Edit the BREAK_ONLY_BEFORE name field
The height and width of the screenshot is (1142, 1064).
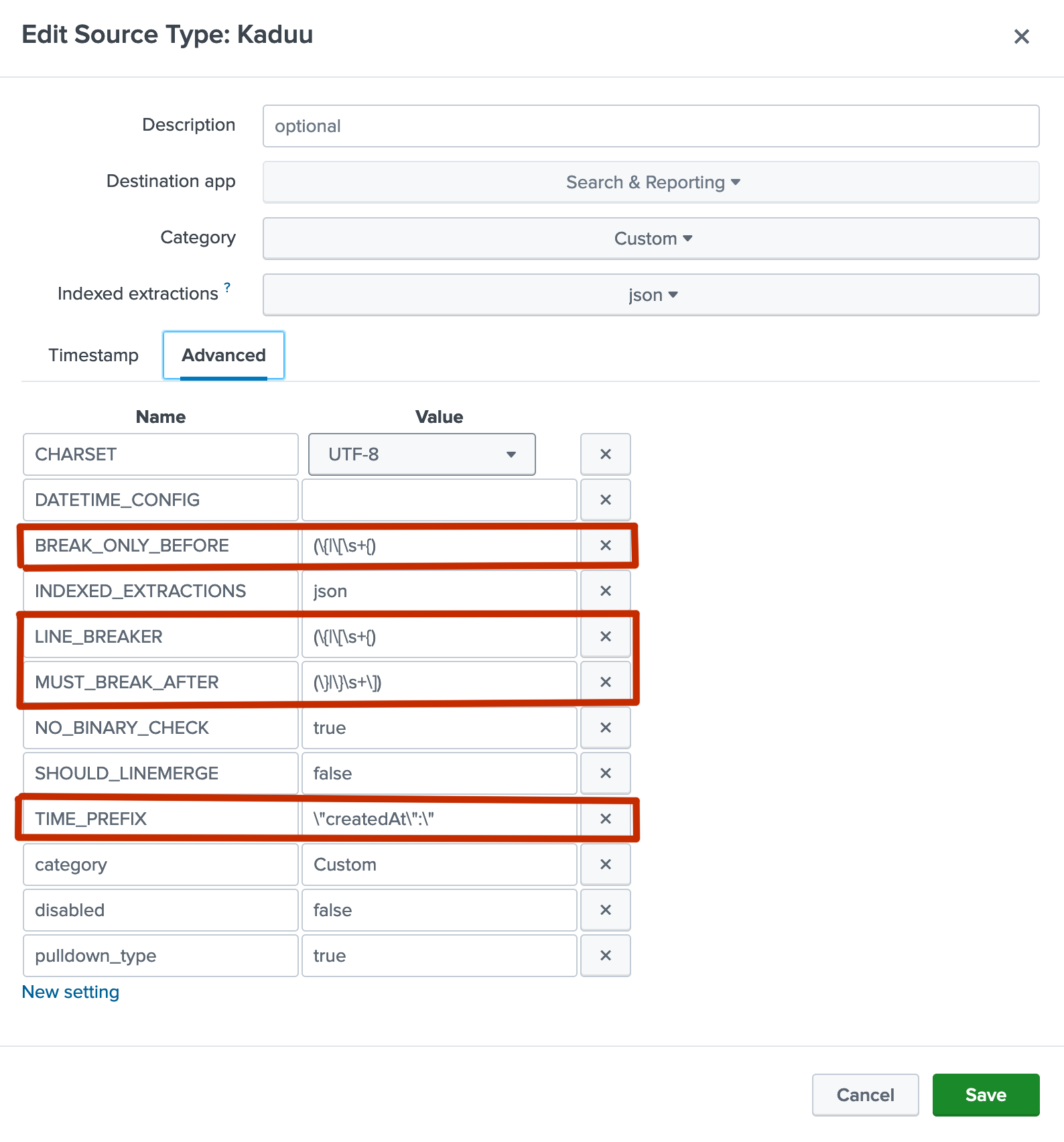tap(161, 546)
